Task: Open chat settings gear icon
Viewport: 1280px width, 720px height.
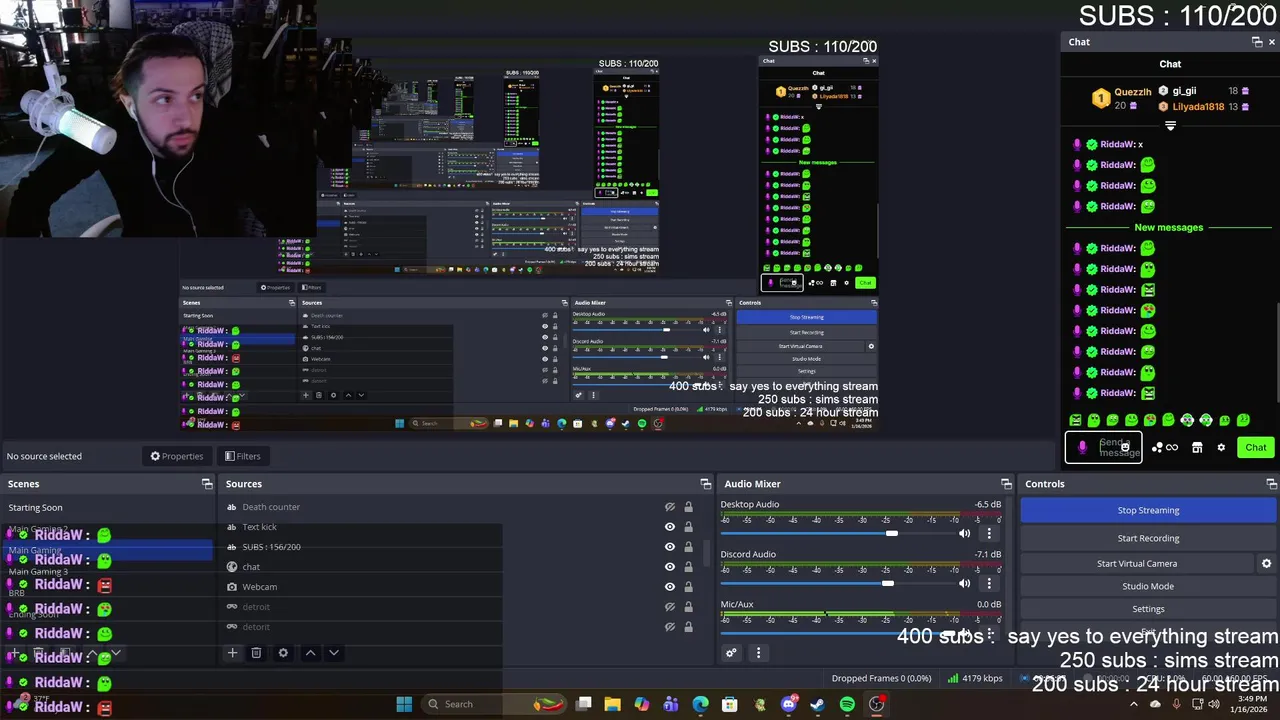Action: (1221, 448)
